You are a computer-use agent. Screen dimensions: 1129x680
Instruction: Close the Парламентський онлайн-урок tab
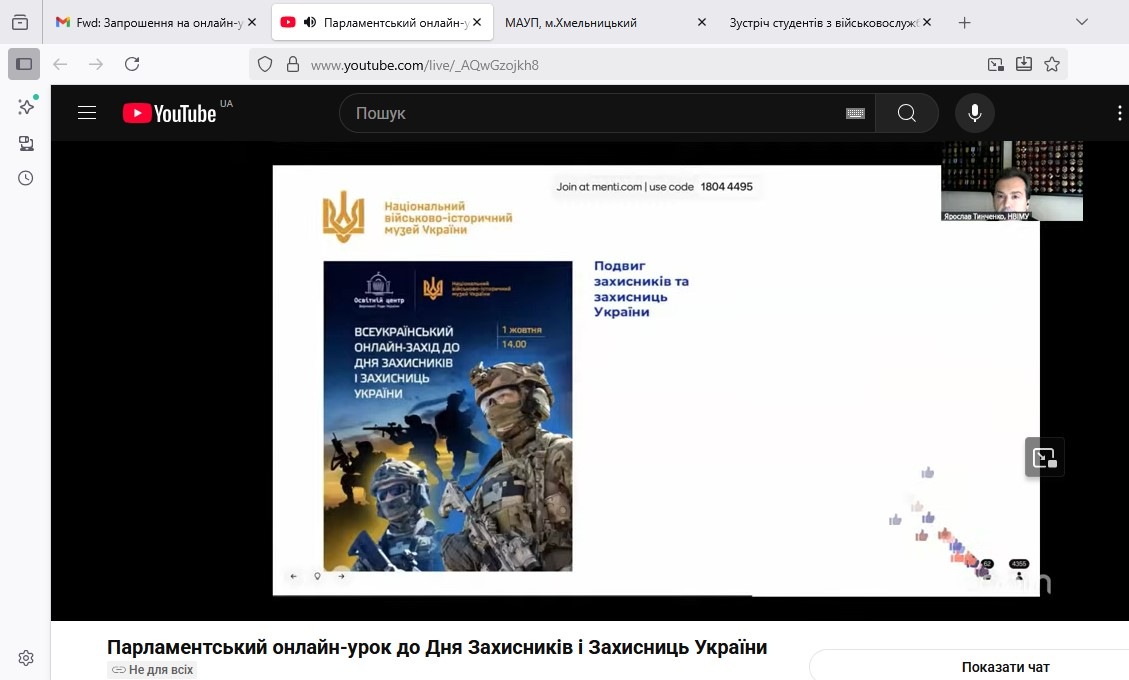[477, 22]
